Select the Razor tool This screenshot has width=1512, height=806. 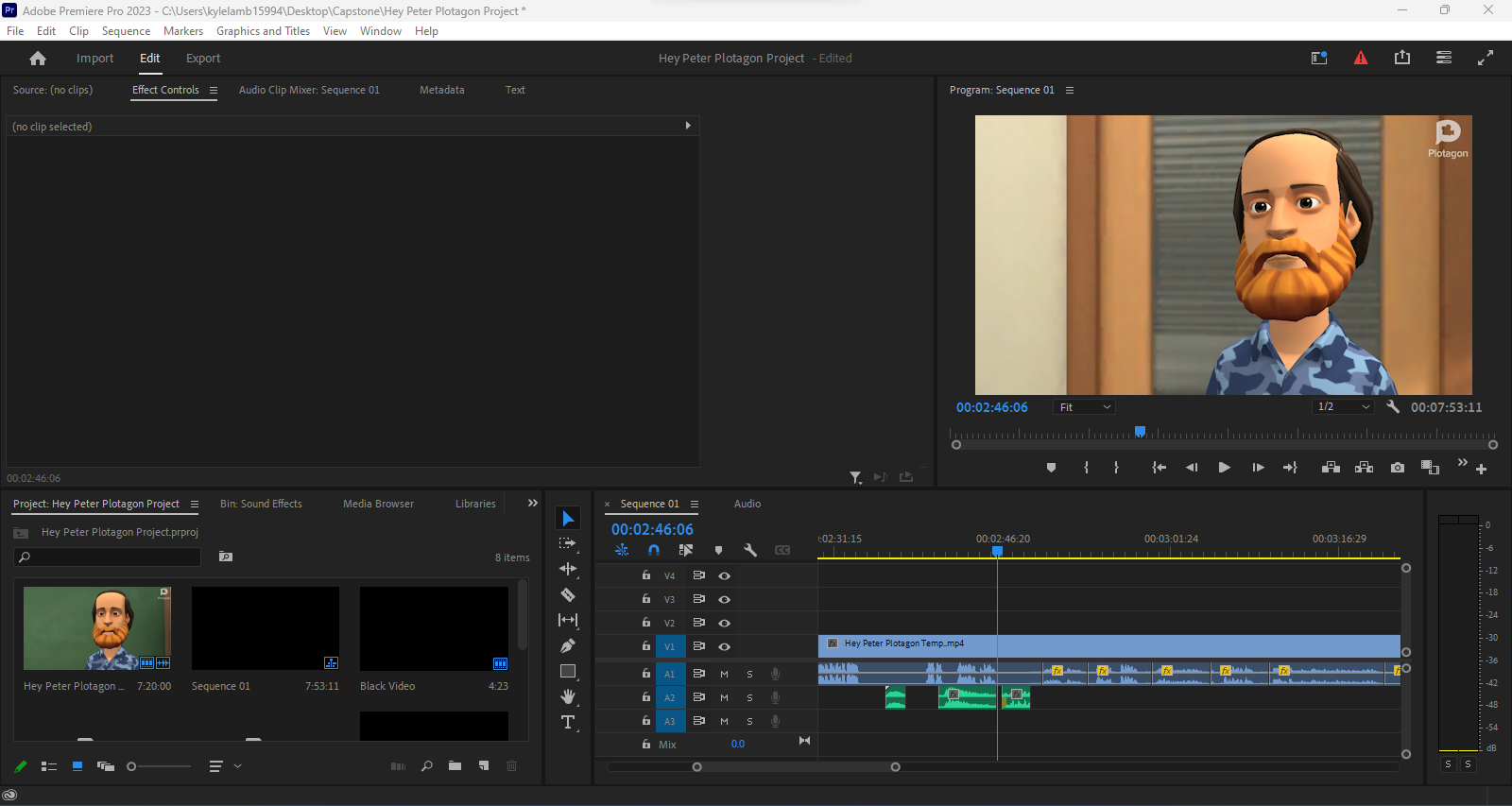tap(568, 595)
